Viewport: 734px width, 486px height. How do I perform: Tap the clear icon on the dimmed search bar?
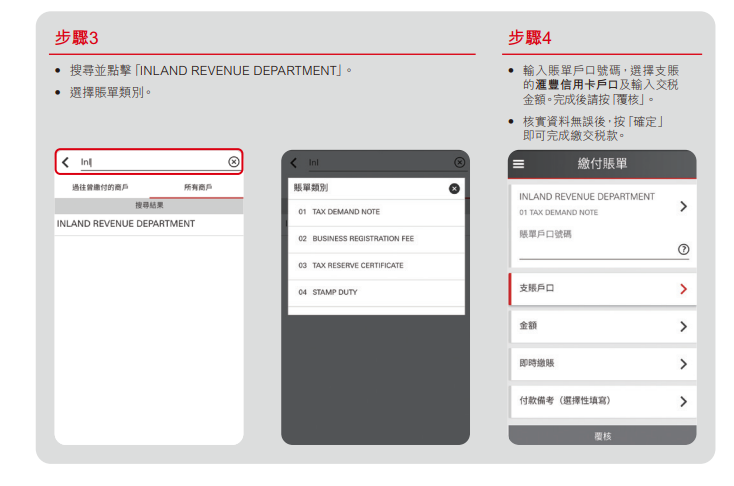[x=459, y=162]
